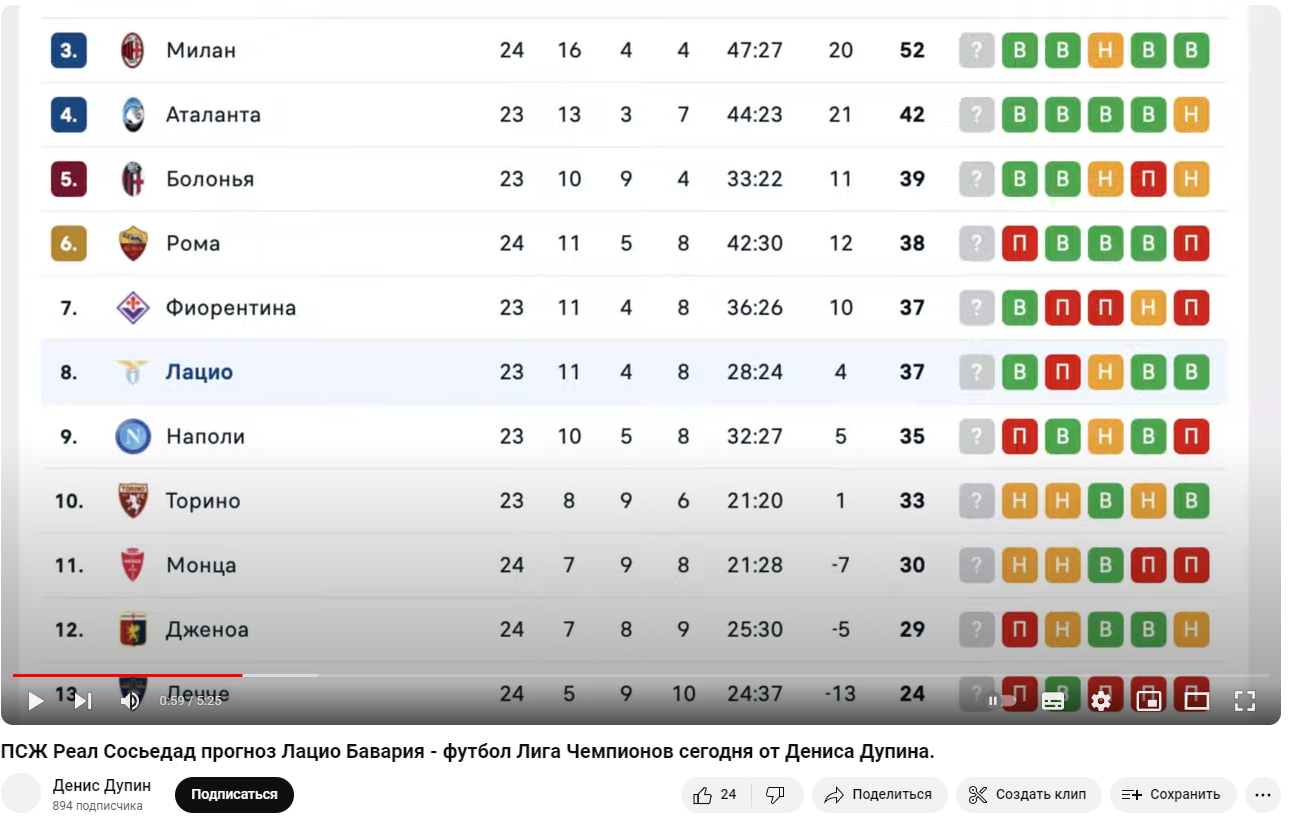Play the video
Viewport: 1294px width, 827px height.
36,701
